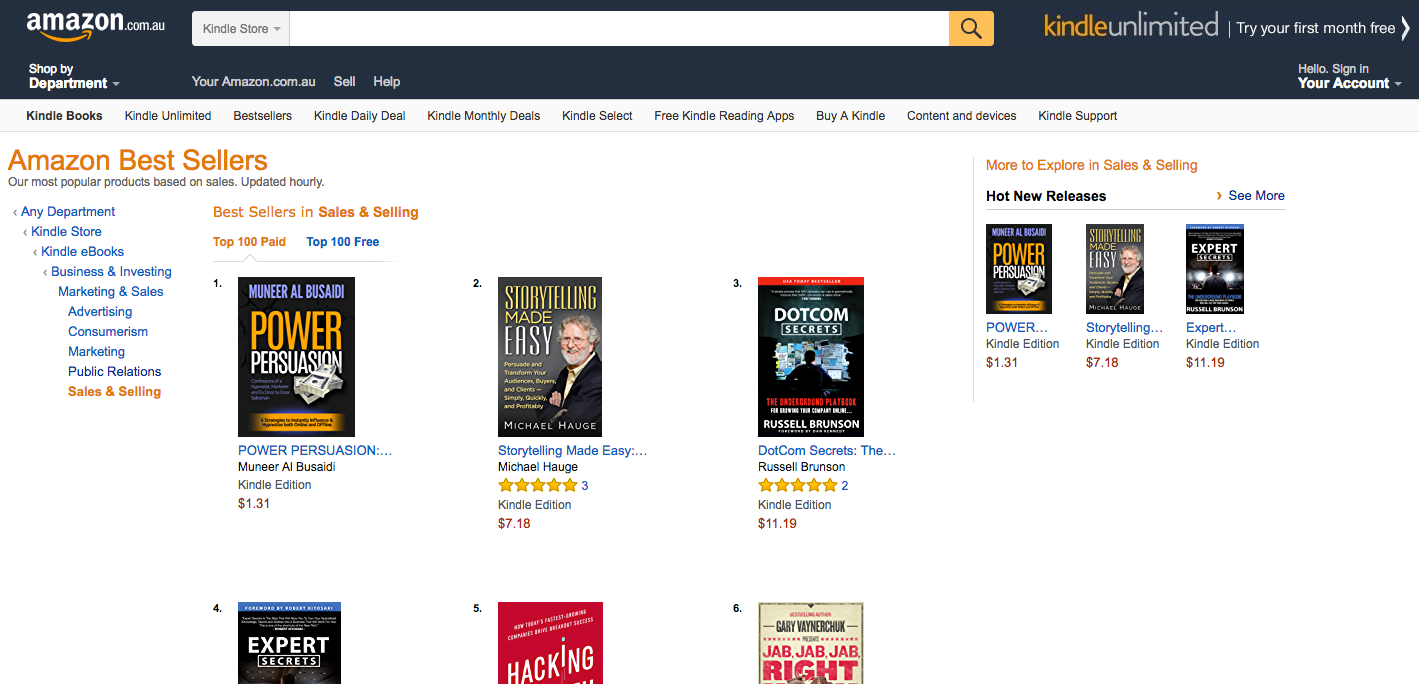The width and height of the screenshot is (1419, 684).
Task: Go back to Any Department
Action: (x=68, y=212)
